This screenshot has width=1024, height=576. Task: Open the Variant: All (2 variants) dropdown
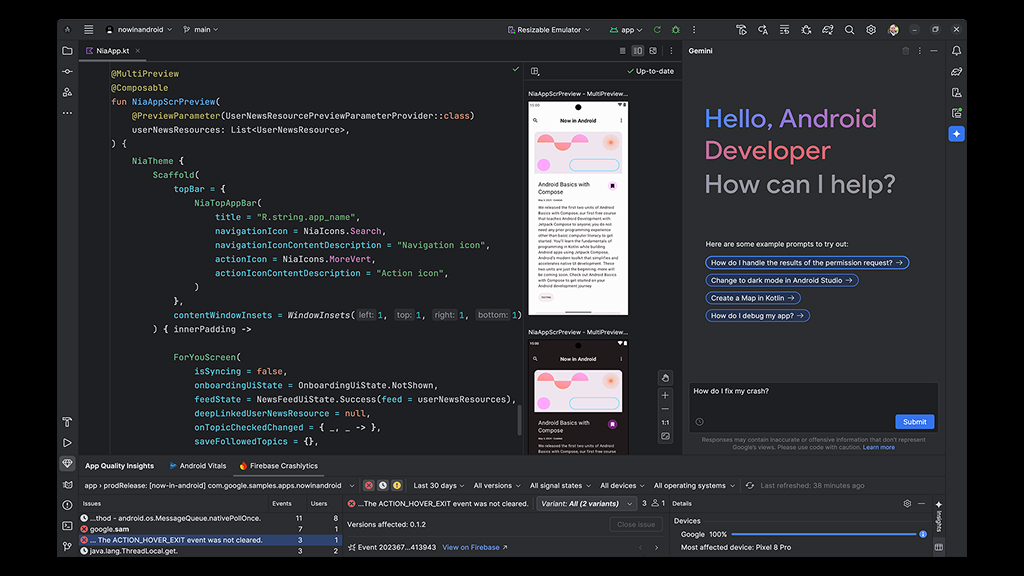[x=587, y=504]
